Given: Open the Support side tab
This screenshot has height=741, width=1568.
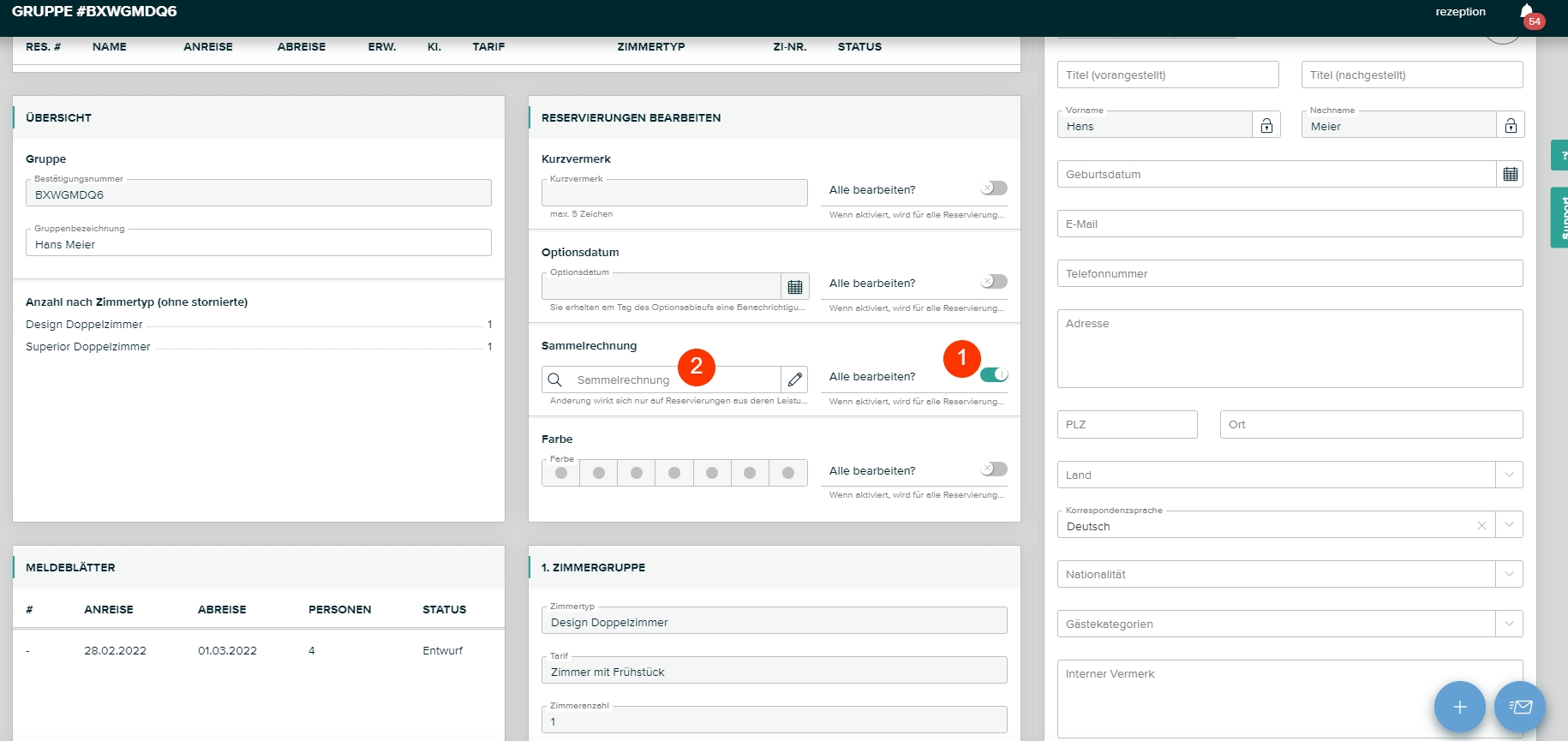Looking at the screenshot, I should 1561,218.
